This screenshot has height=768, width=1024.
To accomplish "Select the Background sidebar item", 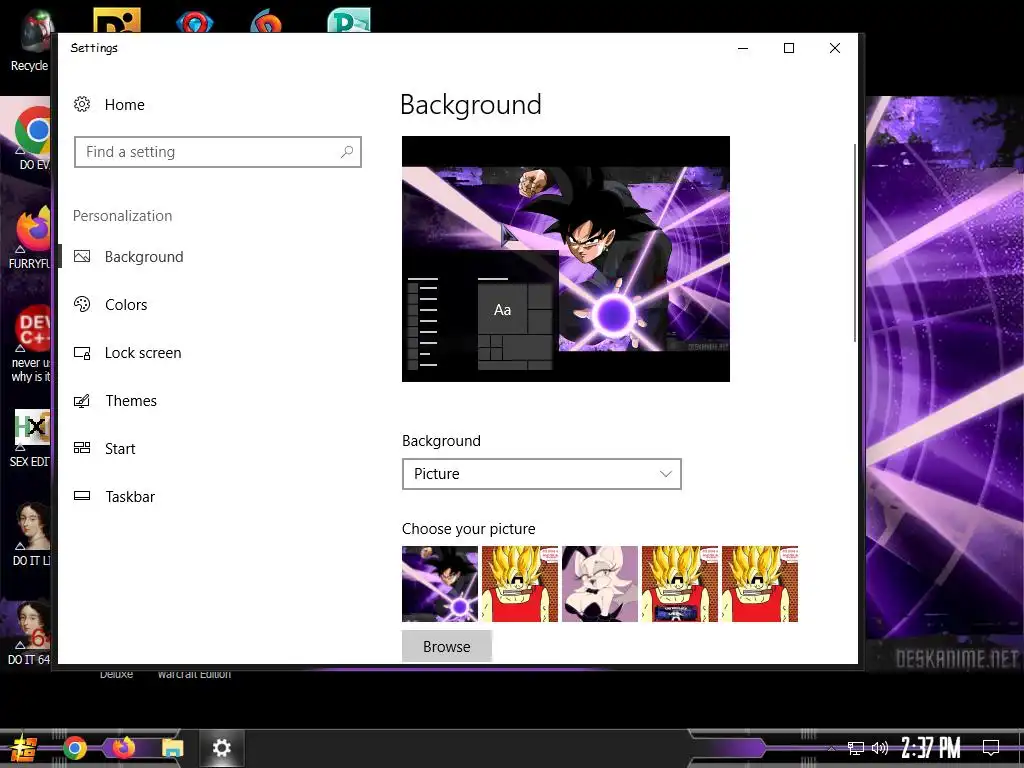I will click(144, 257).
